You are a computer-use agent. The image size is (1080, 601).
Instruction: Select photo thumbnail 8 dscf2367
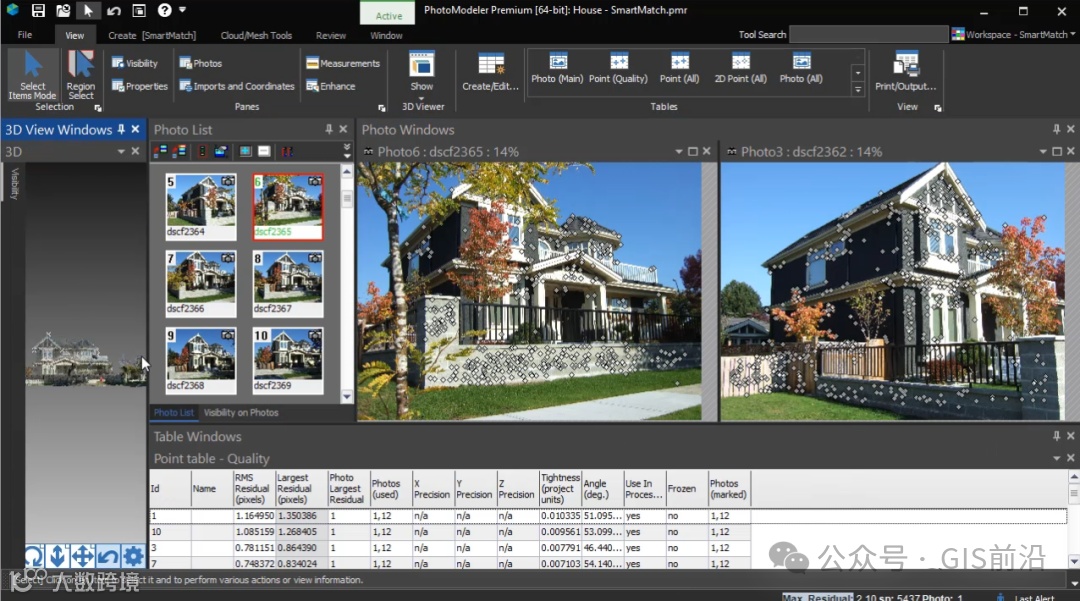tap(288, 283)
